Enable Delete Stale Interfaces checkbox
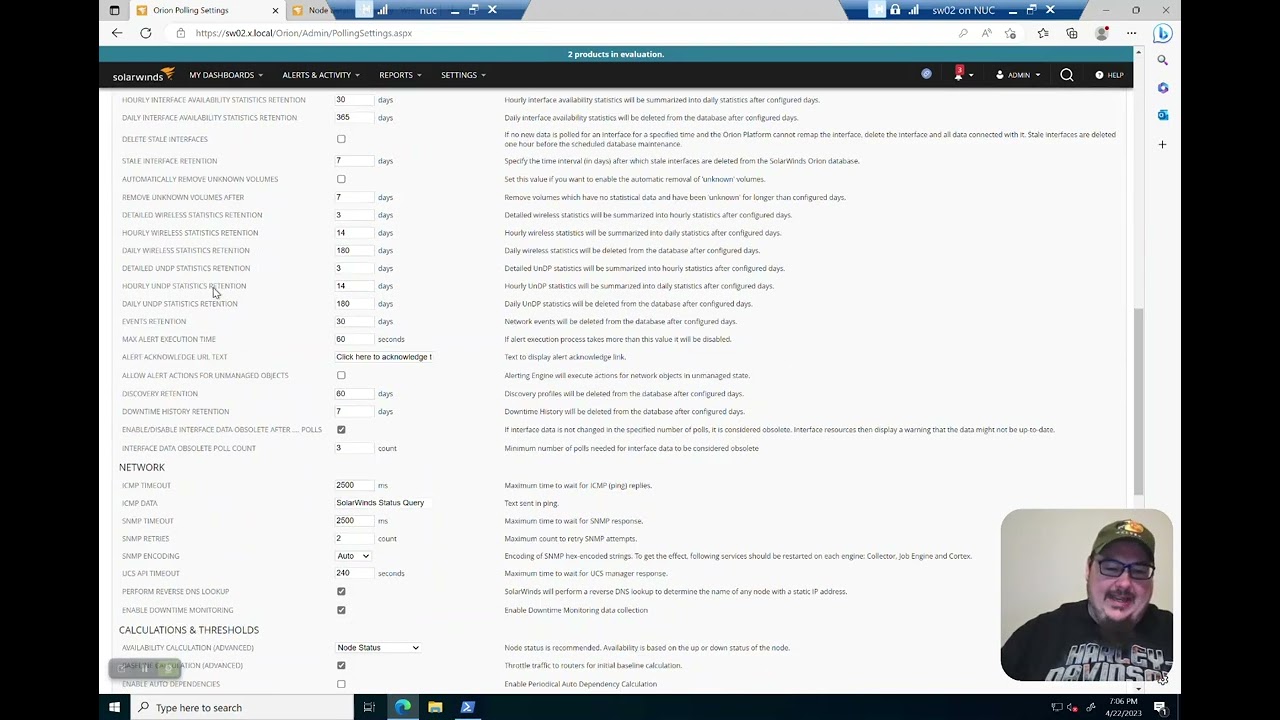Viewport: 1280px width, 720px height. pos(341,139)
